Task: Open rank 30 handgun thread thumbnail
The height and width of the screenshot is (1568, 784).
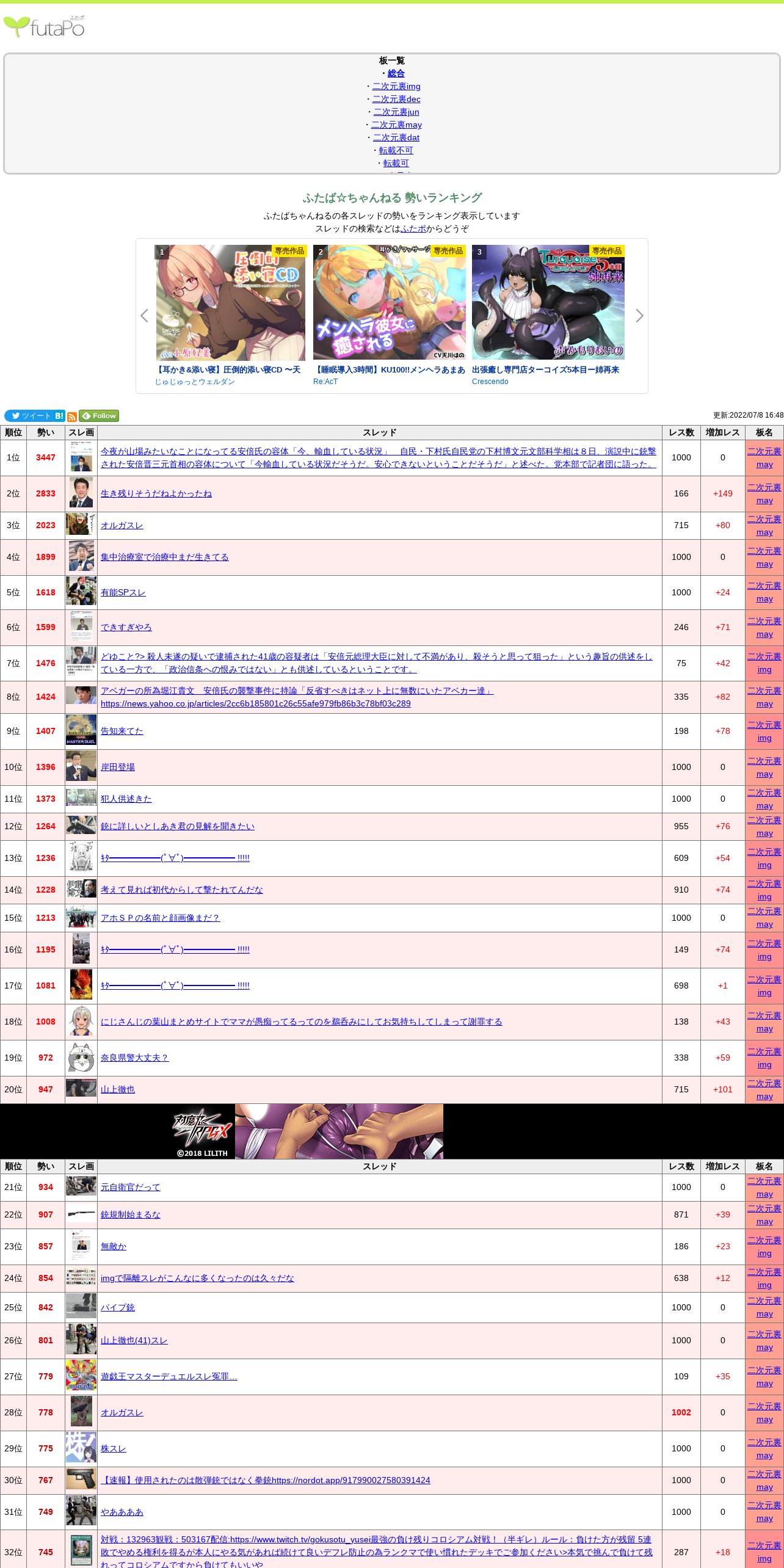Action: pos(81,1479)
